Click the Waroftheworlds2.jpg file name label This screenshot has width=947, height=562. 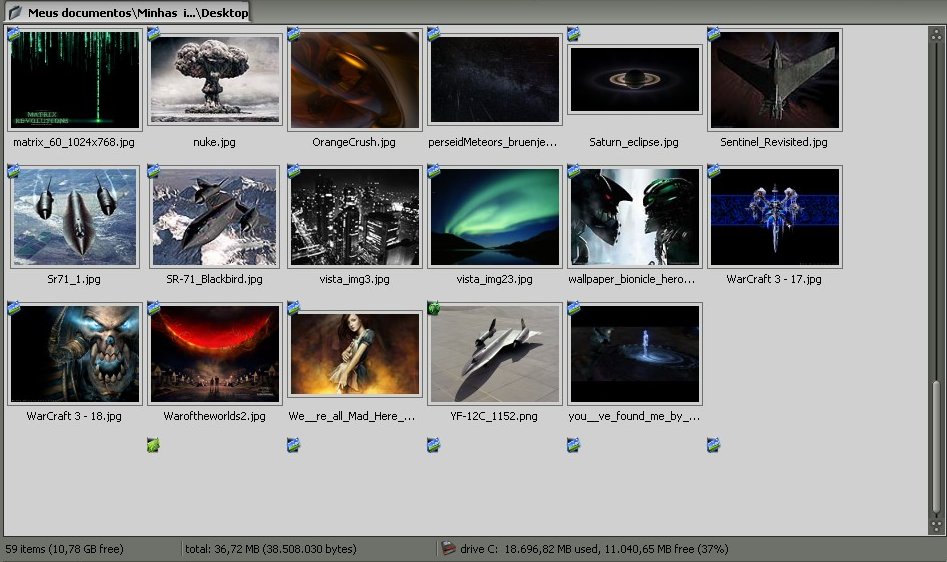tap(214, 416)
